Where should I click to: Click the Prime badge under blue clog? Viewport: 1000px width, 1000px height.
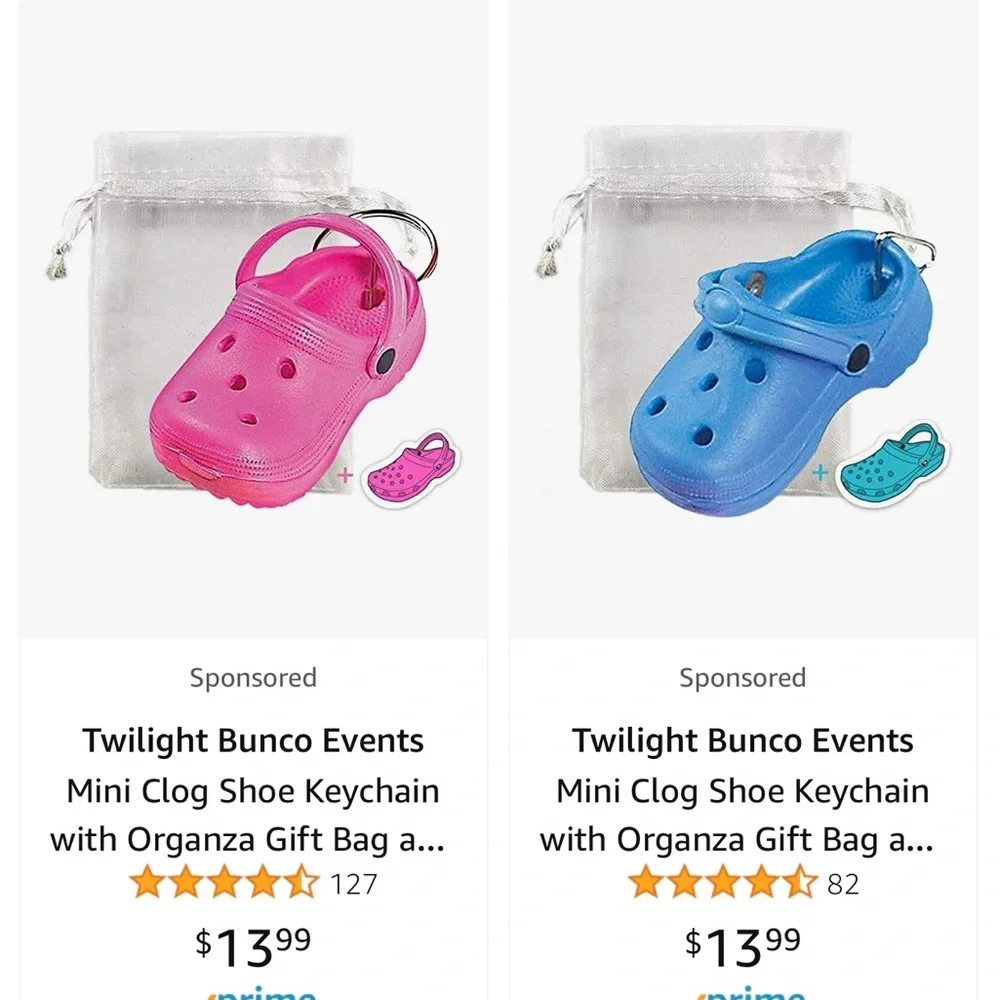751,994
